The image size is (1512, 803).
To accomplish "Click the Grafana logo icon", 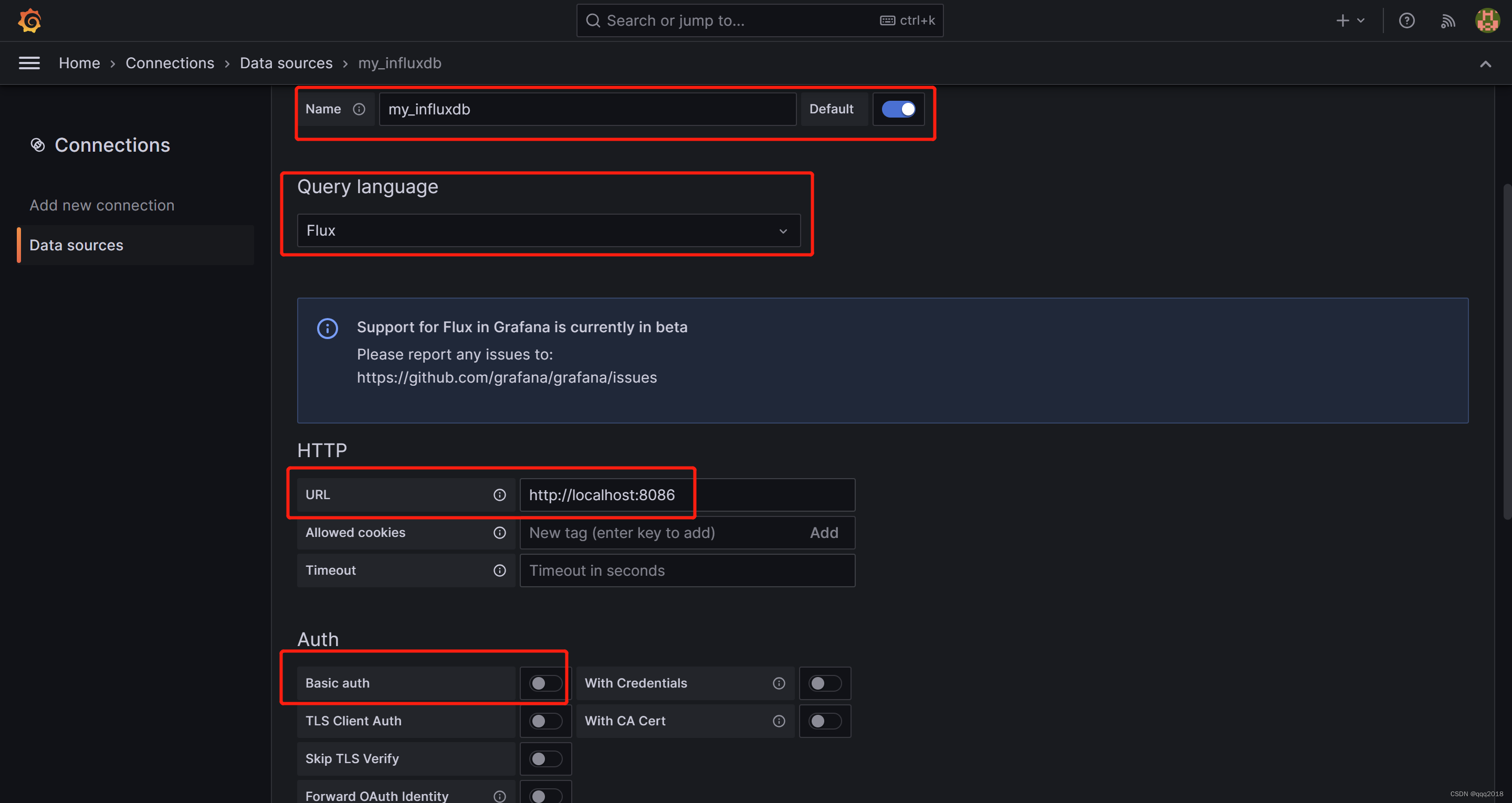I will pos(29,20).
